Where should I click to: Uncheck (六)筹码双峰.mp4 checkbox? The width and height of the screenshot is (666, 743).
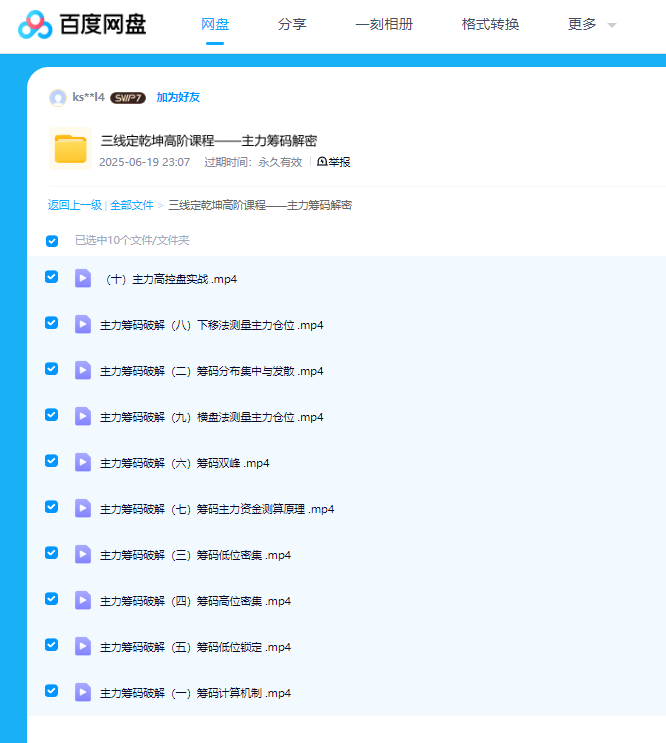52,461
